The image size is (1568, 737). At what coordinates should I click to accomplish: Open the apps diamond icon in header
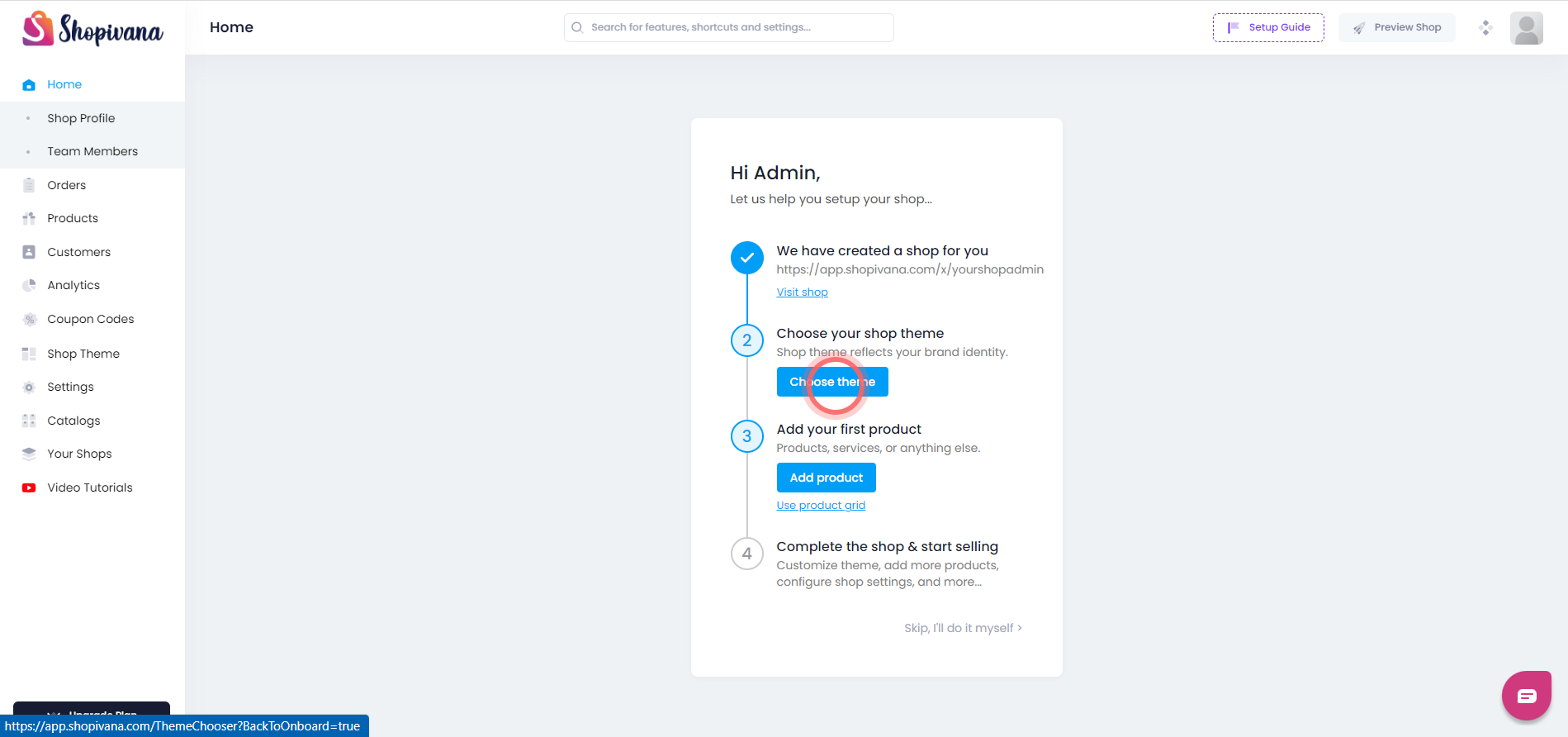click(x=1485, y=27)
